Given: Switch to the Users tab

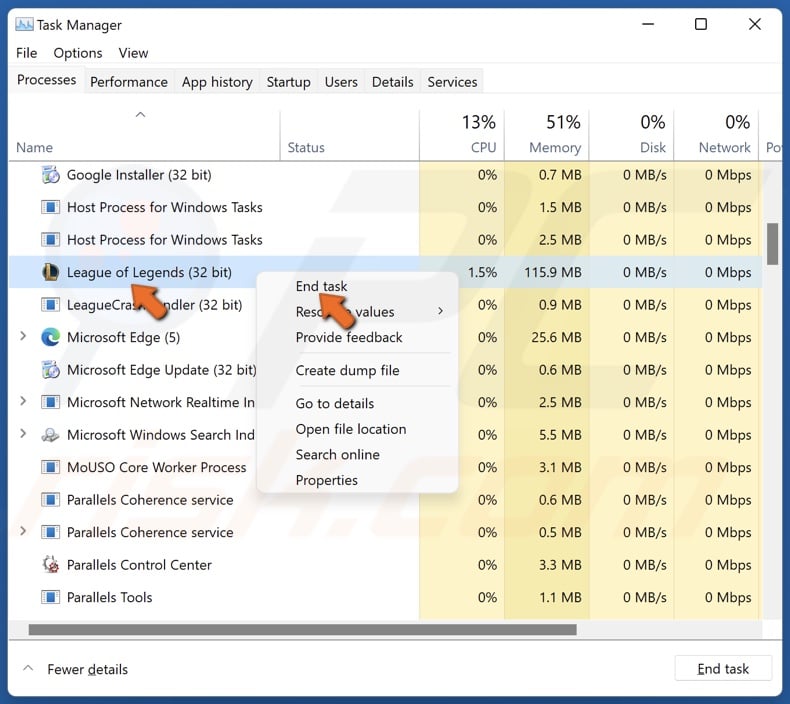Looking at the screenshot, I should pyautogui.click(x=341, y=82).
